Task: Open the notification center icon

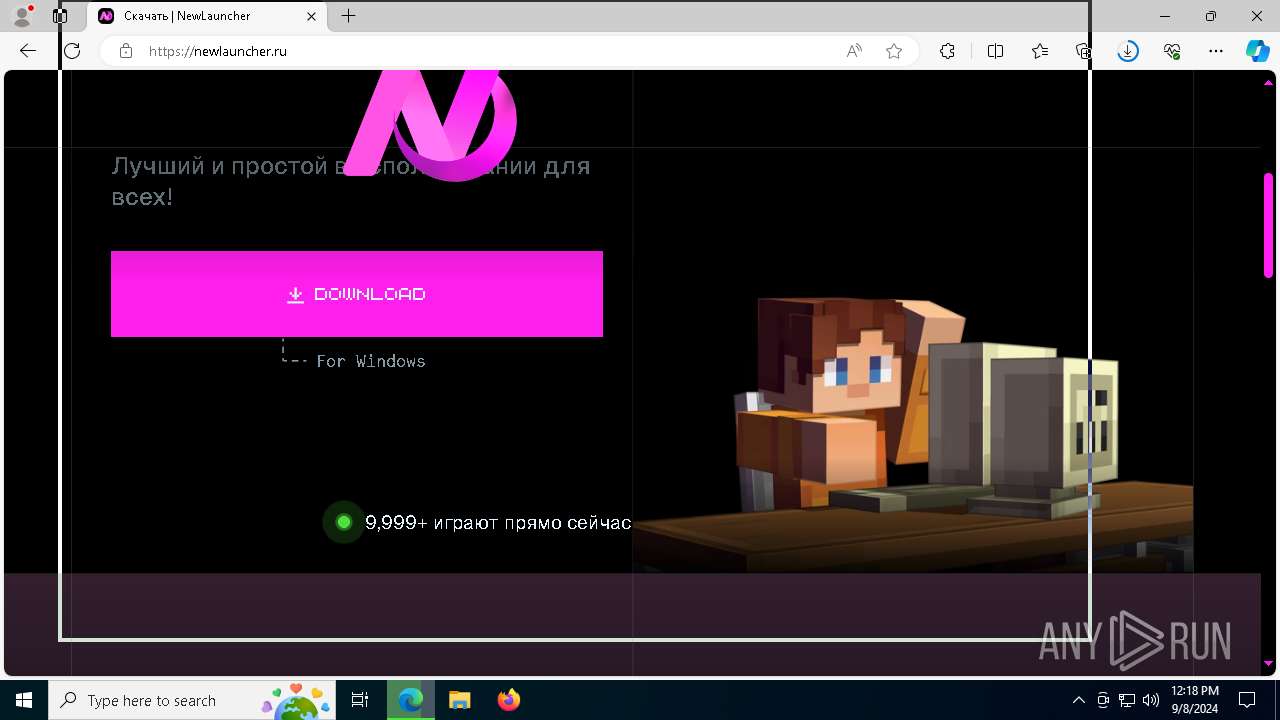Action: [x=1247, y=700]
